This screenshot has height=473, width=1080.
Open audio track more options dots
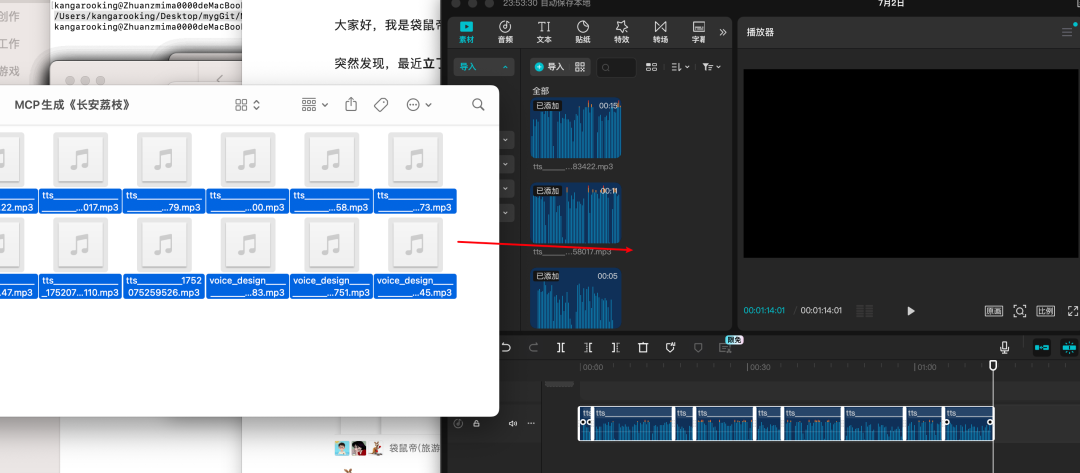point(530,423)
